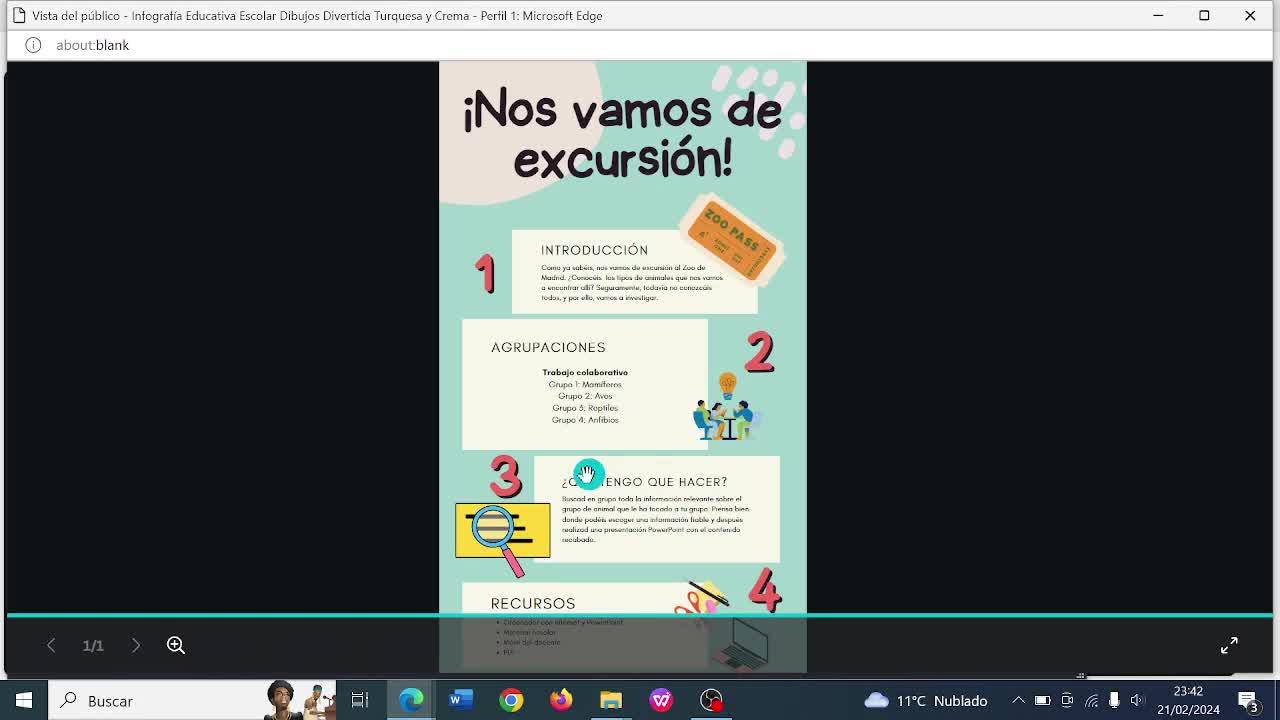Launch Google Chrome from the taskbar
1280x720 pixels.
pos(511,700)
